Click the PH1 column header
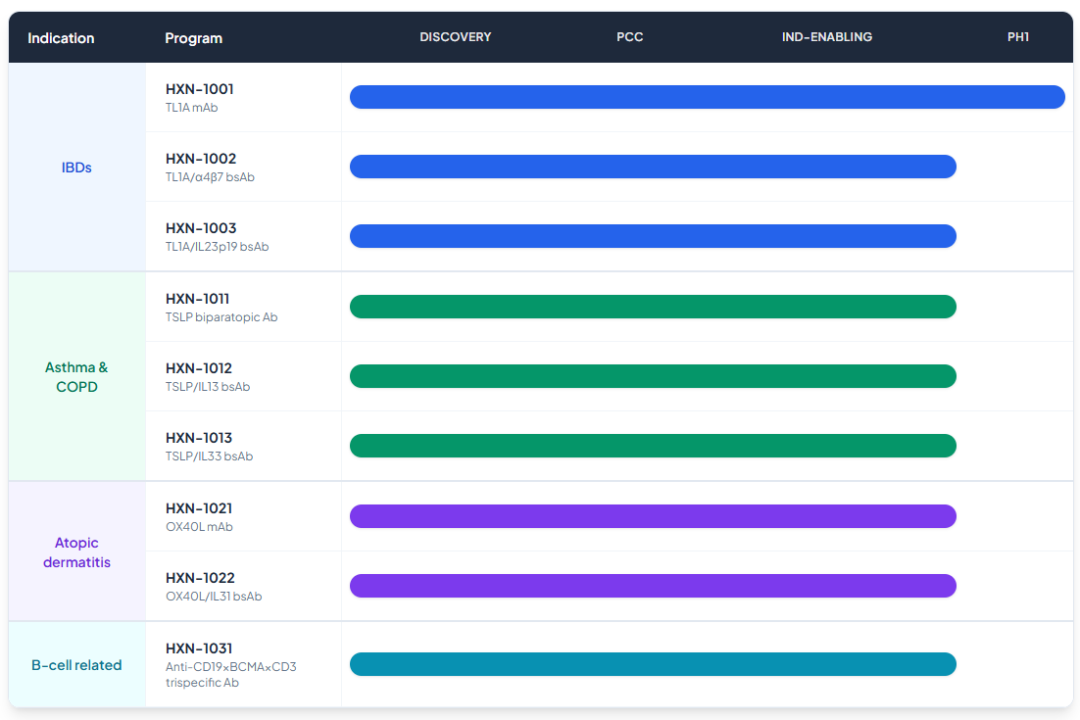Screen dimensions: 1080x720 (x=1018, y=37)
